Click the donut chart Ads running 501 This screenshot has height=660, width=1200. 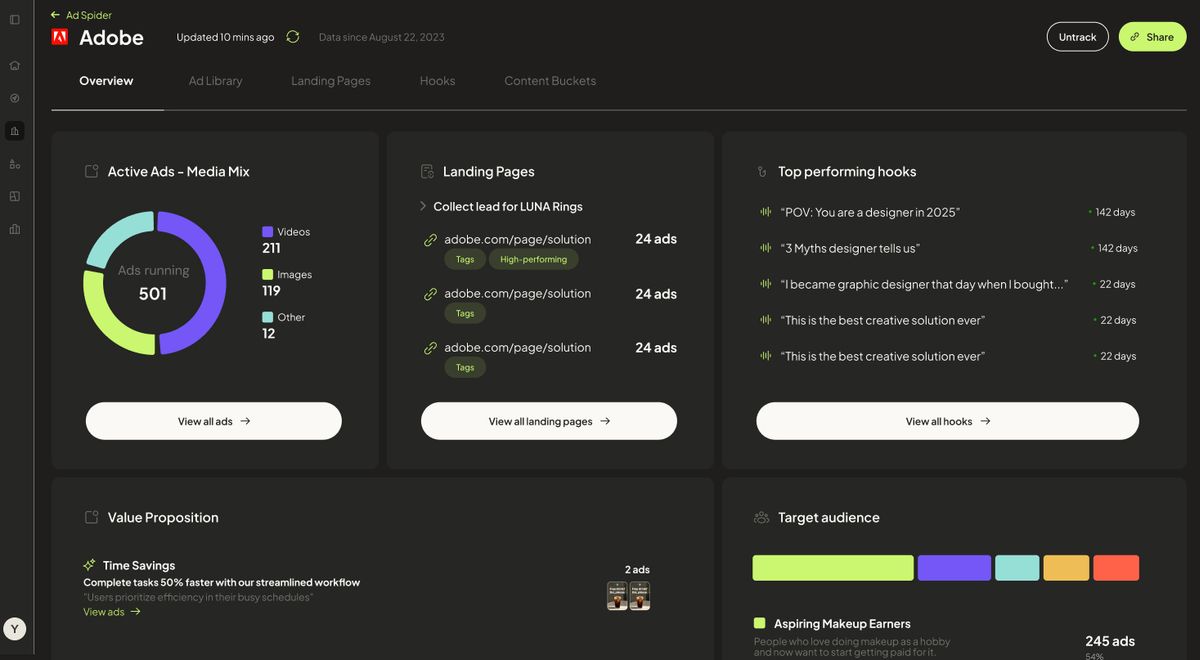coord(154,283)
